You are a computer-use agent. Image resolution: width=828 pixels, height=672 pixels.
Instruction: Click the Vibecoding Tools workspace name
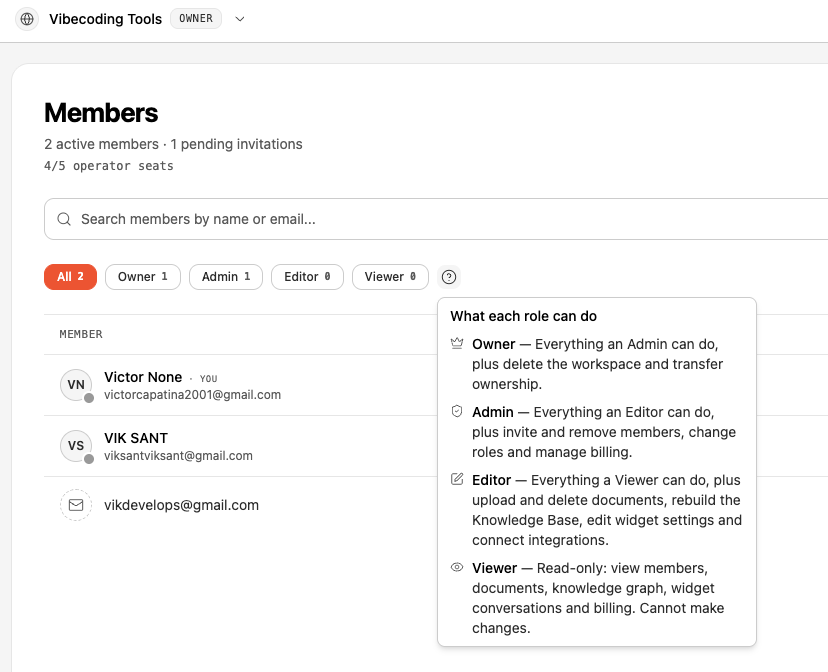(x=106, y=19)
